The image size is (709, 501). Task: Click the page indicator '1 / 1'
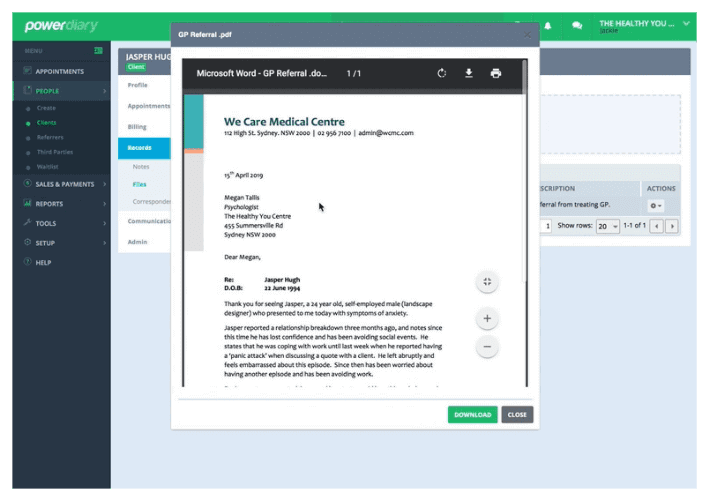tap(354, 74)
